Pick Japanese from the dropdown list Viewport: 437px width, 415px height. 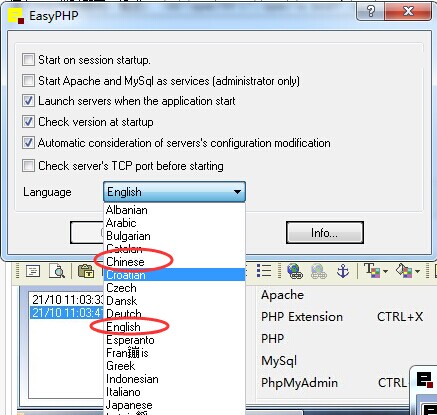click(175, 405)
